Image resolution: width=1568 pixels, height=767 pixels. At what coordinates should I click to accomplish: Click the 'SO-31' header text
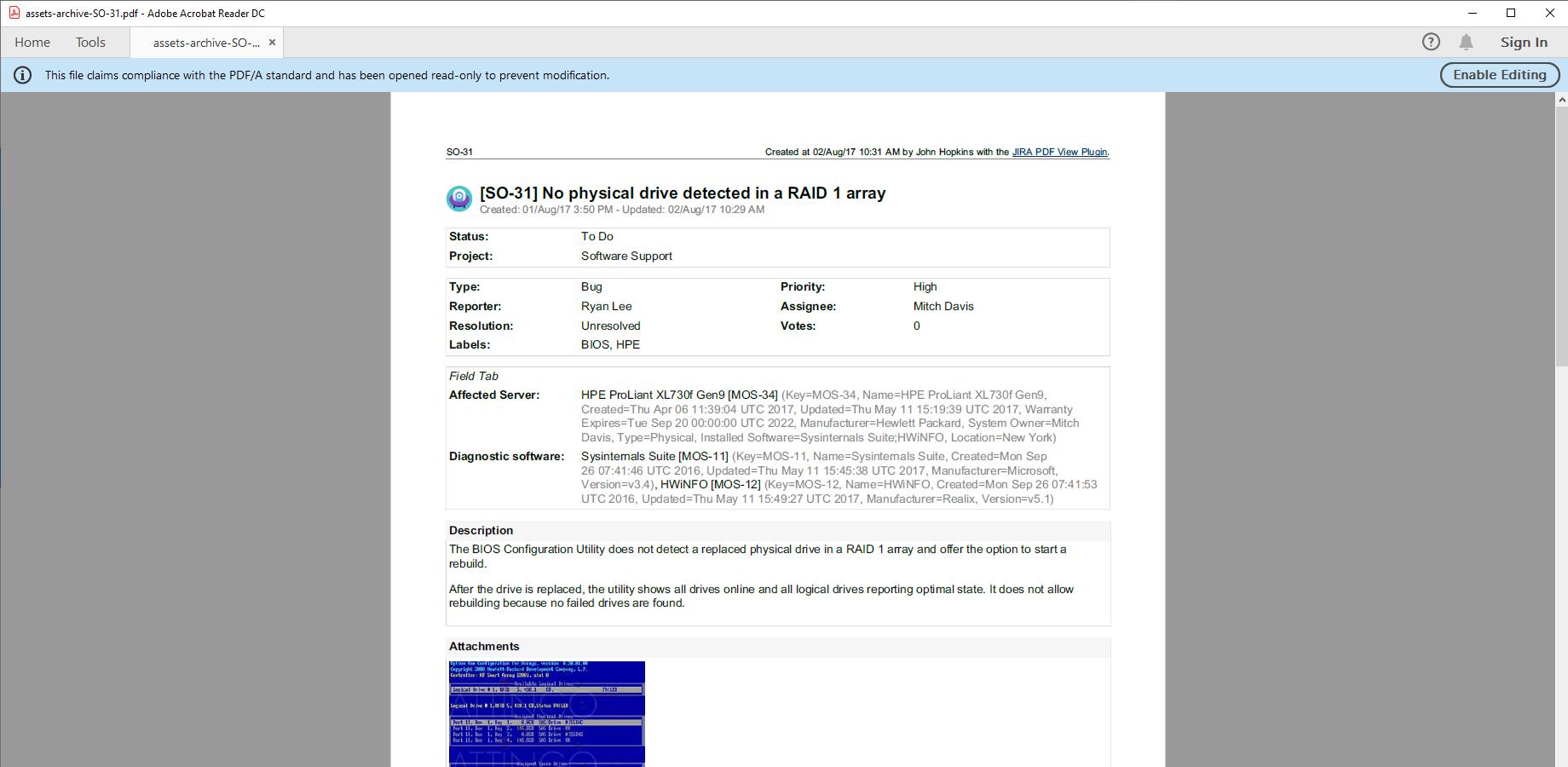coord(459,152)
